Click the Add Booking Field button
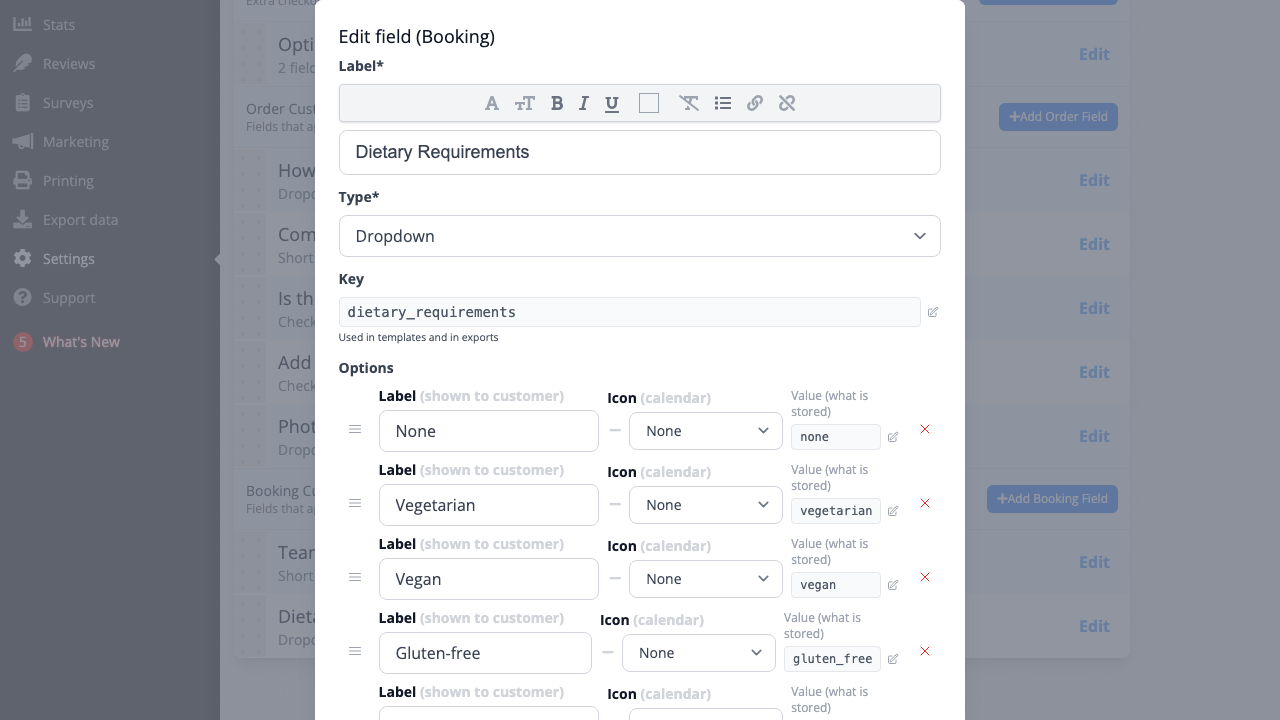 (1052, 499)
